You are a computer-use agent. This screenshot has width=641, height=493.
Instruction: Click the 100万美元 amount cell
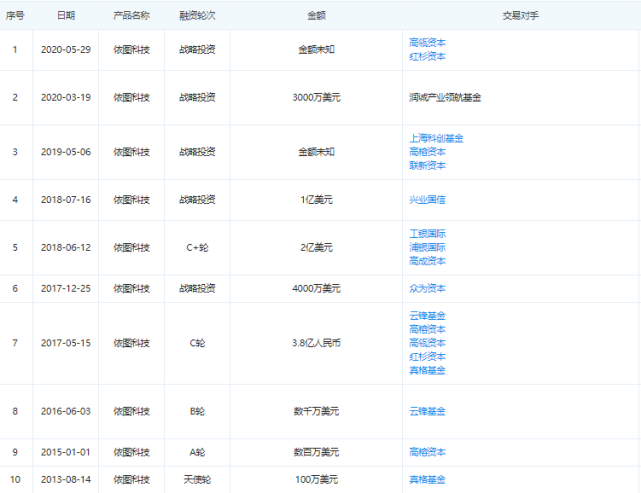316,479
